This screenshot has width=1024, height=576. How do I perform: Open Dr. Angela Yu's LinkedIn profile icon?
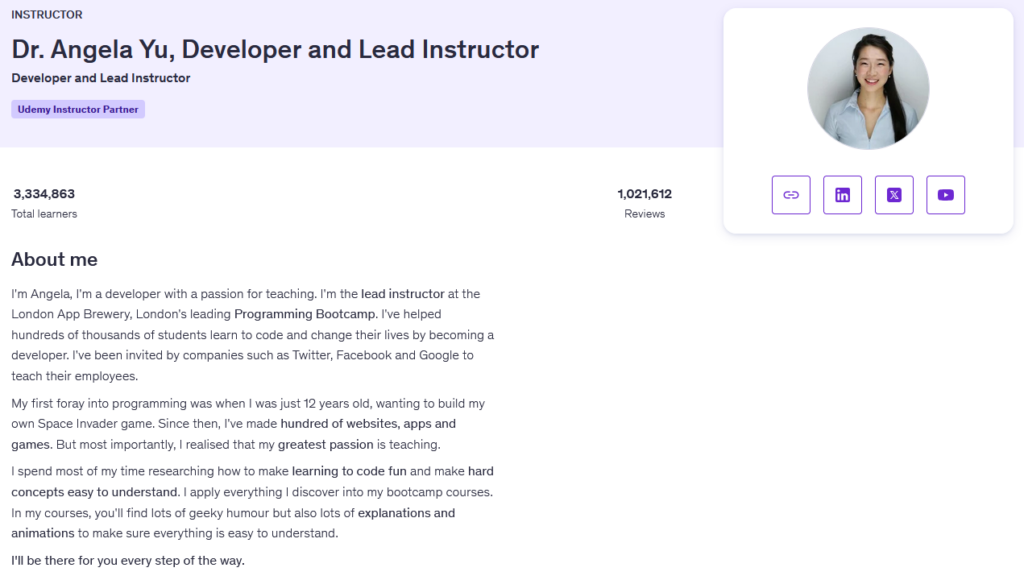[842, 195]
